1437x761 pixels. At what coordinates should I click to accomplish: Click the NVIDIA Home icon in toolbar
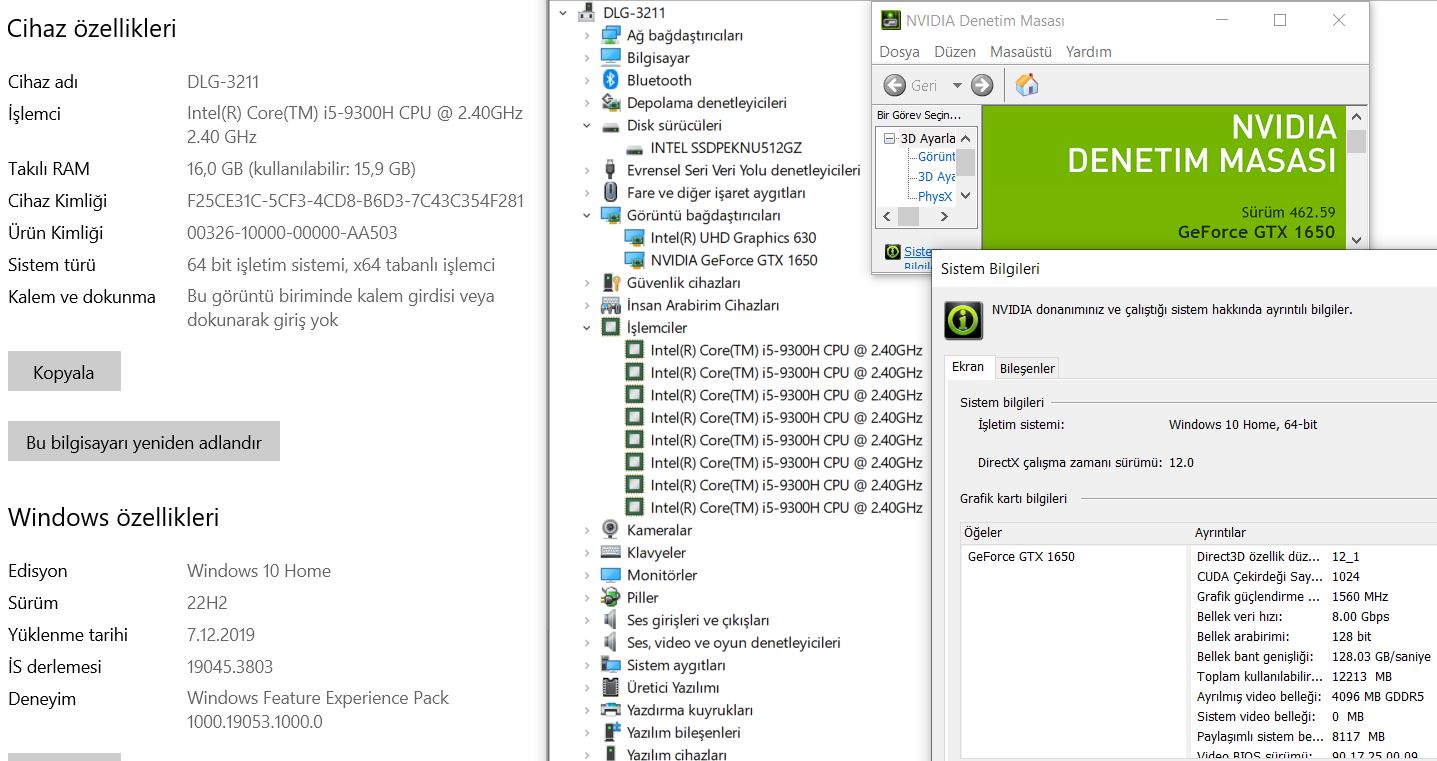[x=1027, y=85]
